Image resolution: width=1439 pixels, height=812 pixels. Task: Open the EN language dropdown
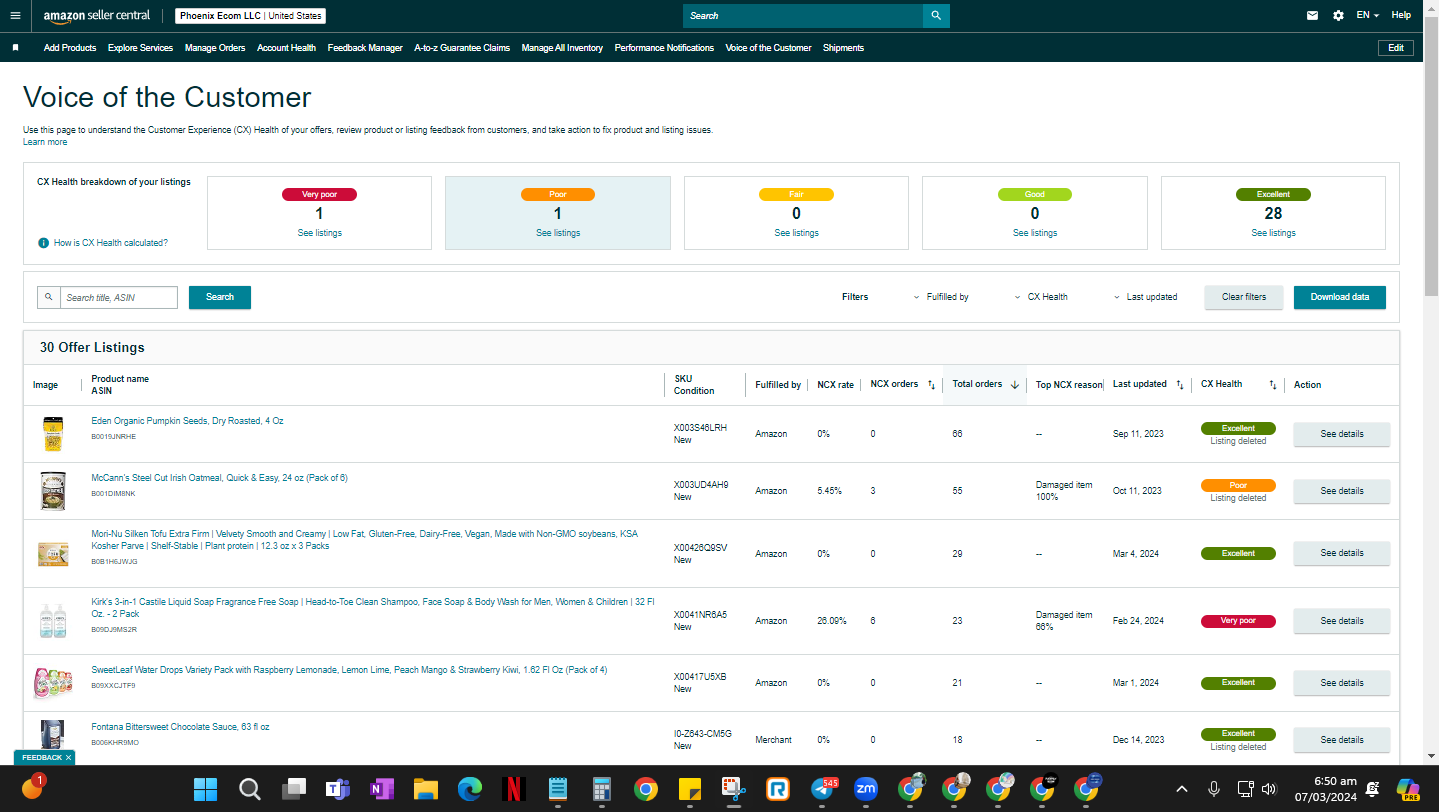point(1368,16)
